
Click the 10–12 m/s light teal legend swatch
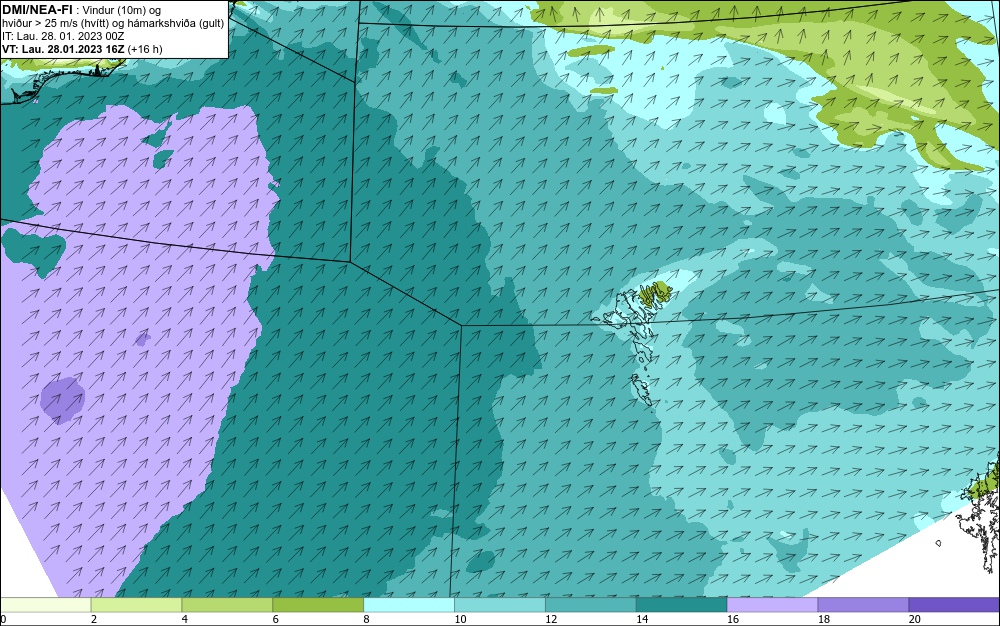(500, 605)
